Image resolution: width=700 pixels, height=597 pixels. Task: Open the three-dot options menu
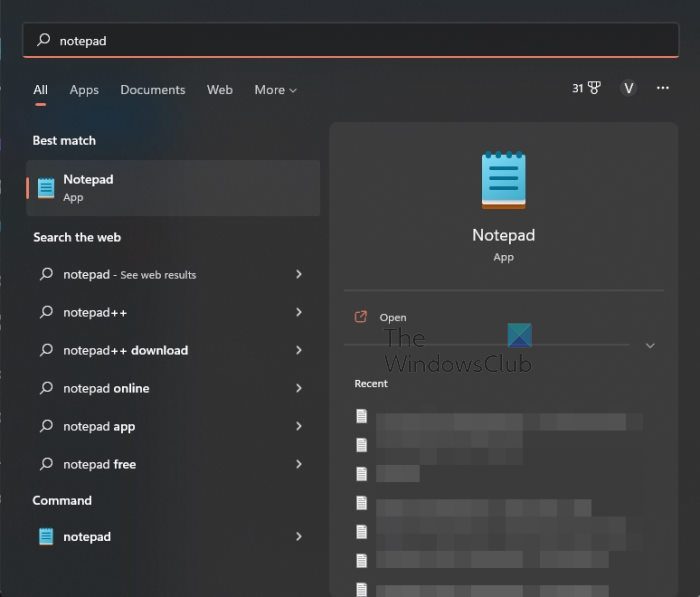pyautogui.click(x=662, y=88)
